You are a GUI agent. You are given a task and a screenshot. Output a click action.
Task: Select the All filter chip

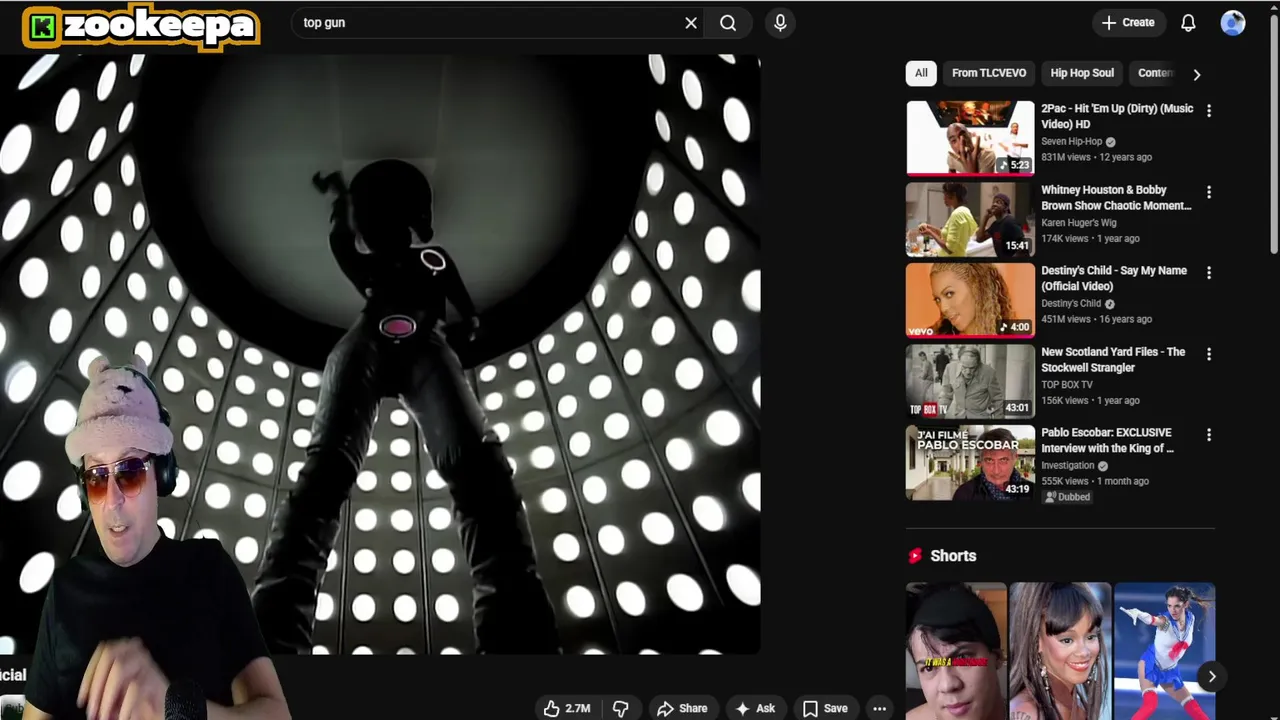(921, 73)
